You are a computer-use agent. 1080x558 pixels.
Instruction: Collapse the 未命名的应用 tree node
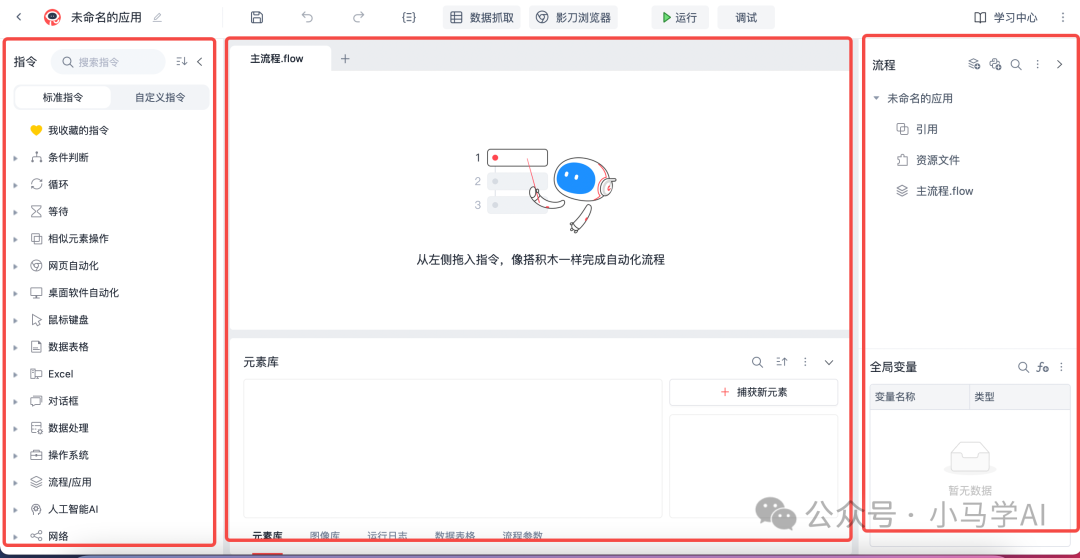876,99
